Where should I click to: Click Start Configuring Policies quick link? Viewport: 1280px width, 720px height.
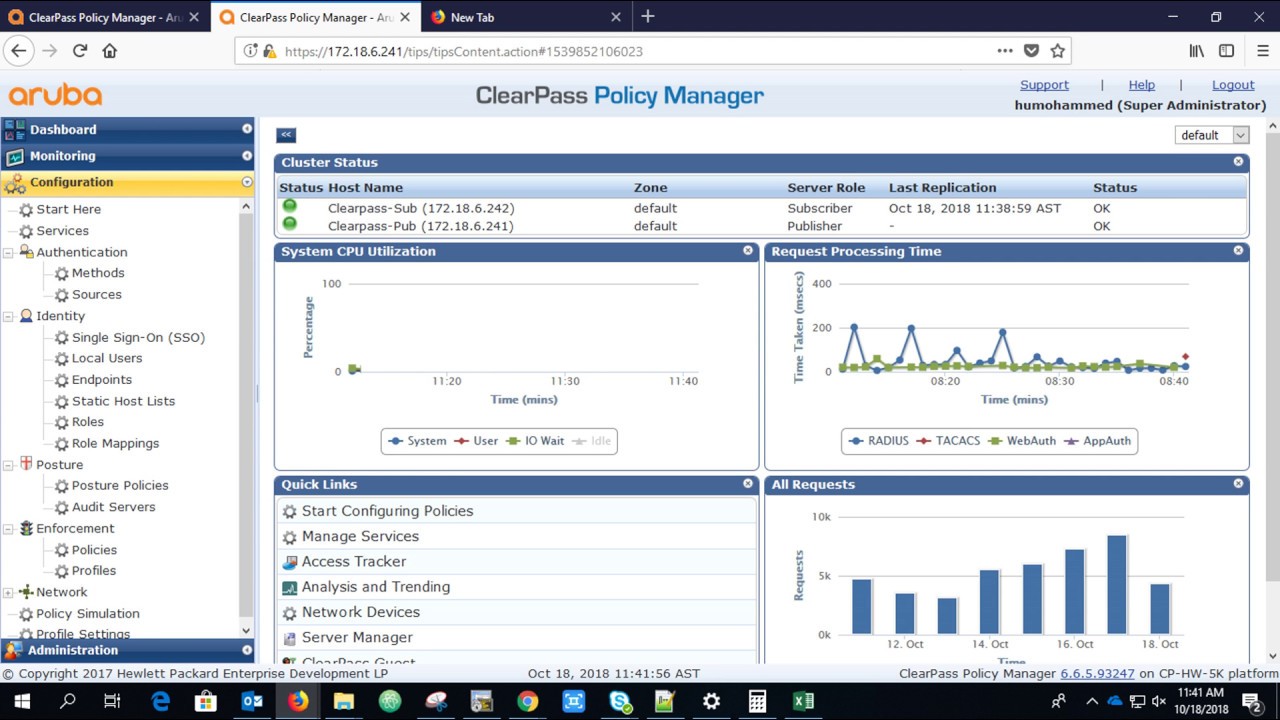tap(387, 511)
